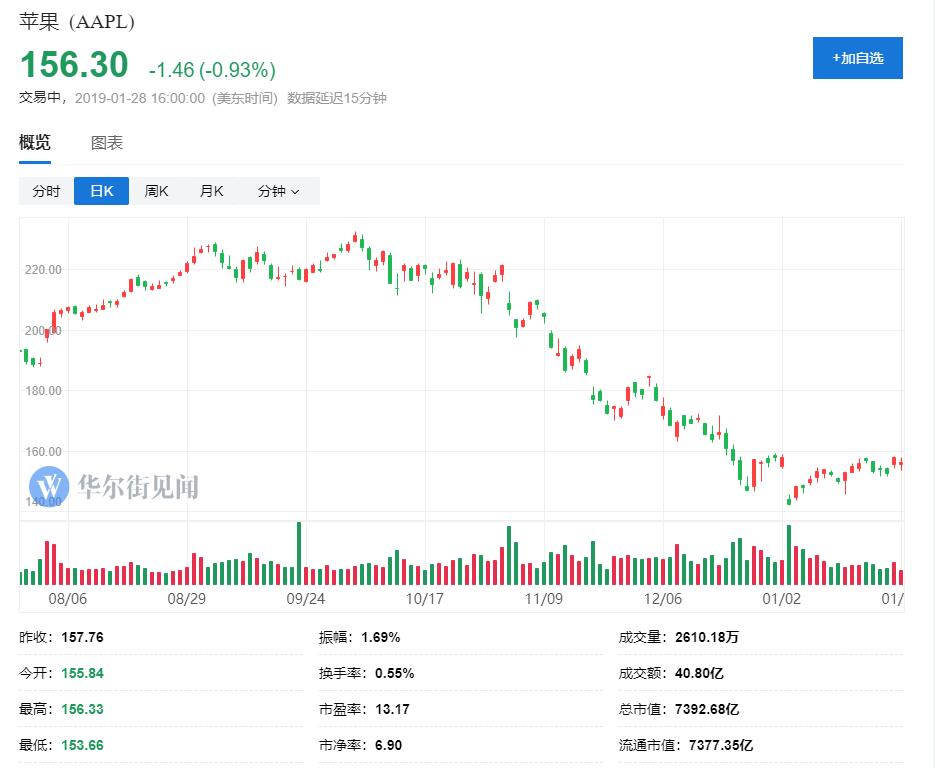Select the 分时 intraday chart view

tap(46, 191)
